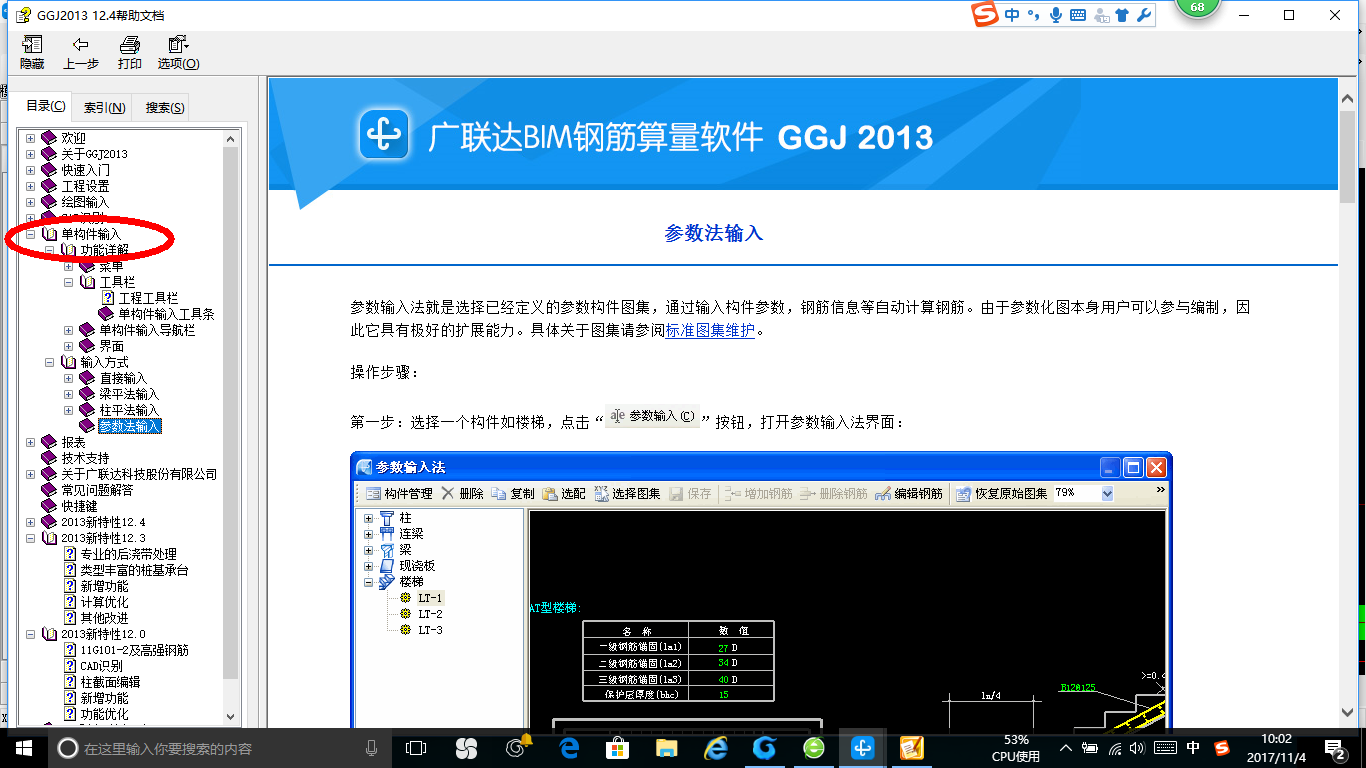Expand the 工程设置 tree node

tap(30, 186)
